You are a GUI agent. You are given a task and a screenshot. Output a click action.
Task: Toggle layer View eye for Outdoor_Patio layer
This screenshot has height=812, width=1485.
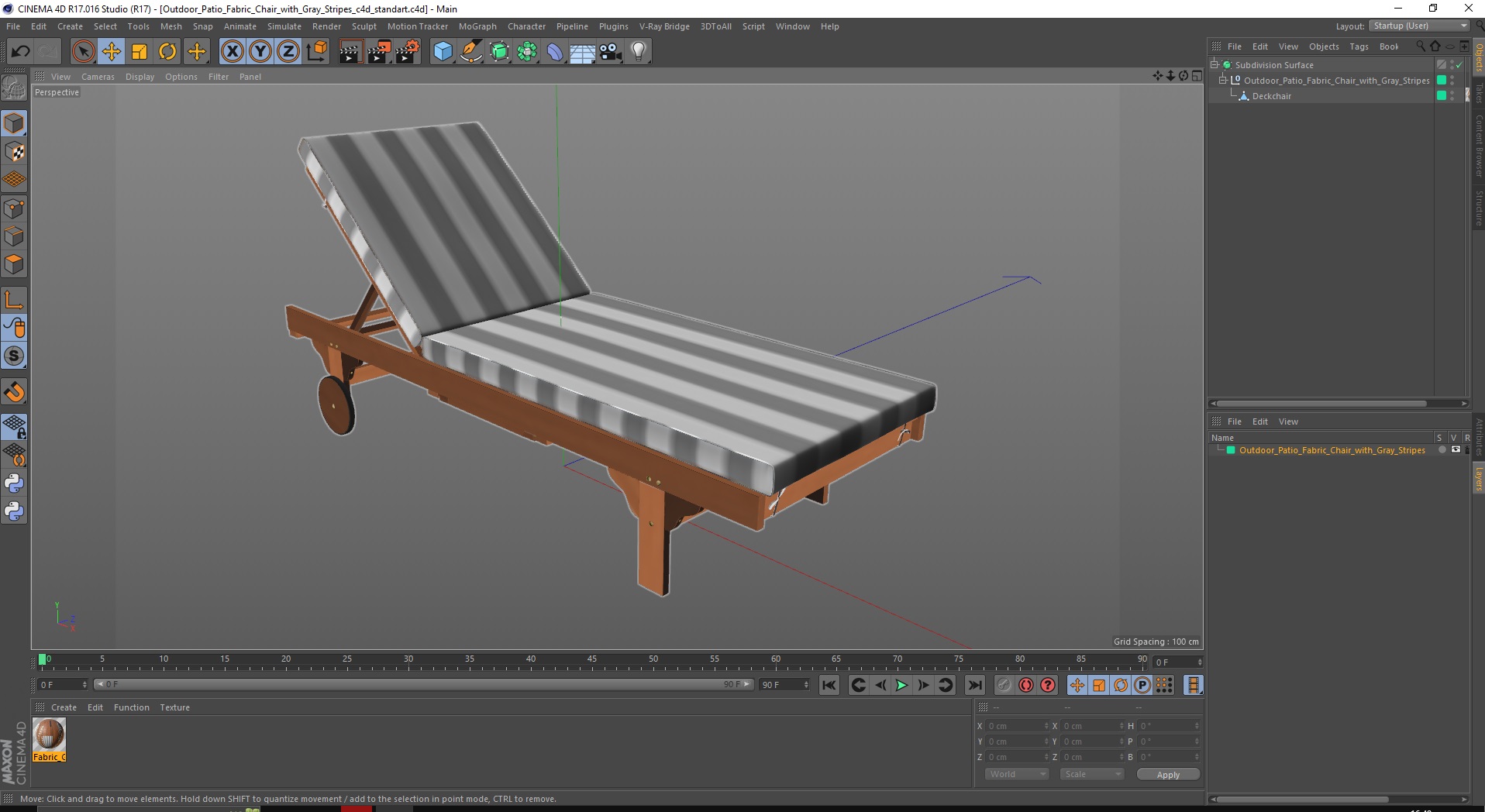1456,450
